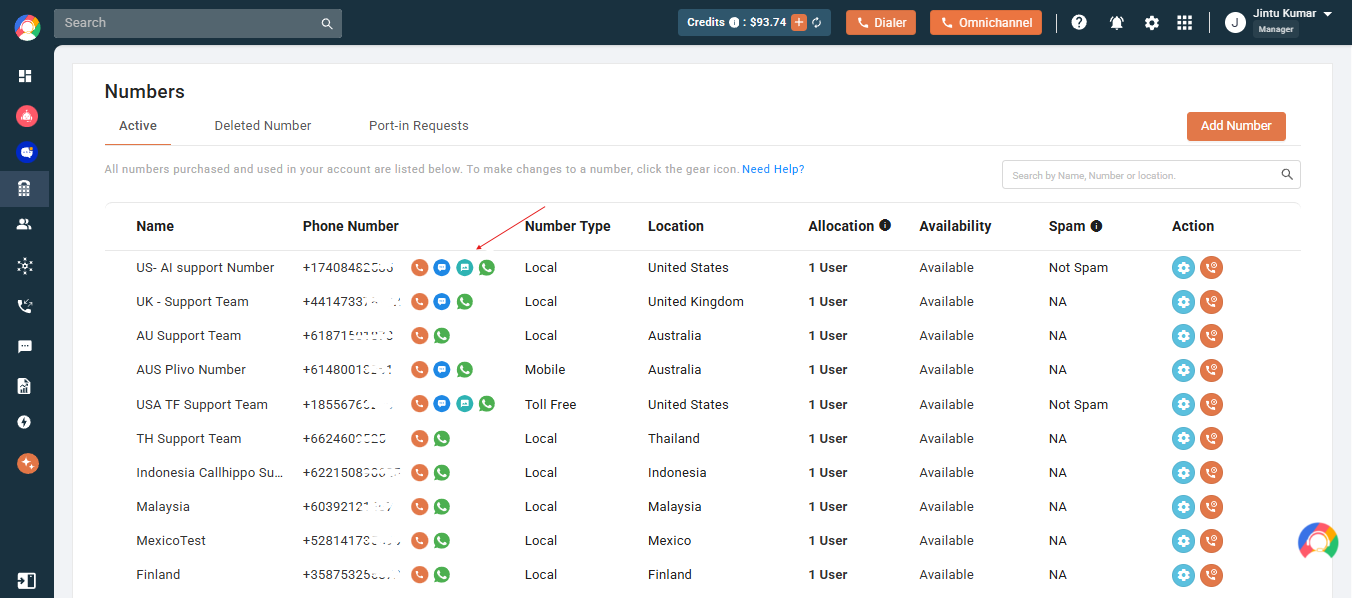Click call icon for TH Support Team
The width and height of the screenshot is (1352, 598).
click(420, 438)
